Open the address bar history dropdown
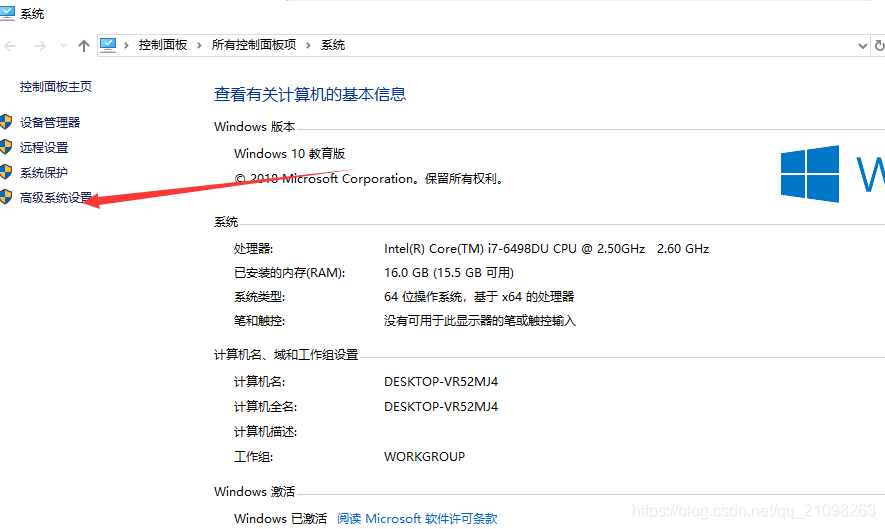This screenshot has height=529, width=885. [x=862, y=46]
